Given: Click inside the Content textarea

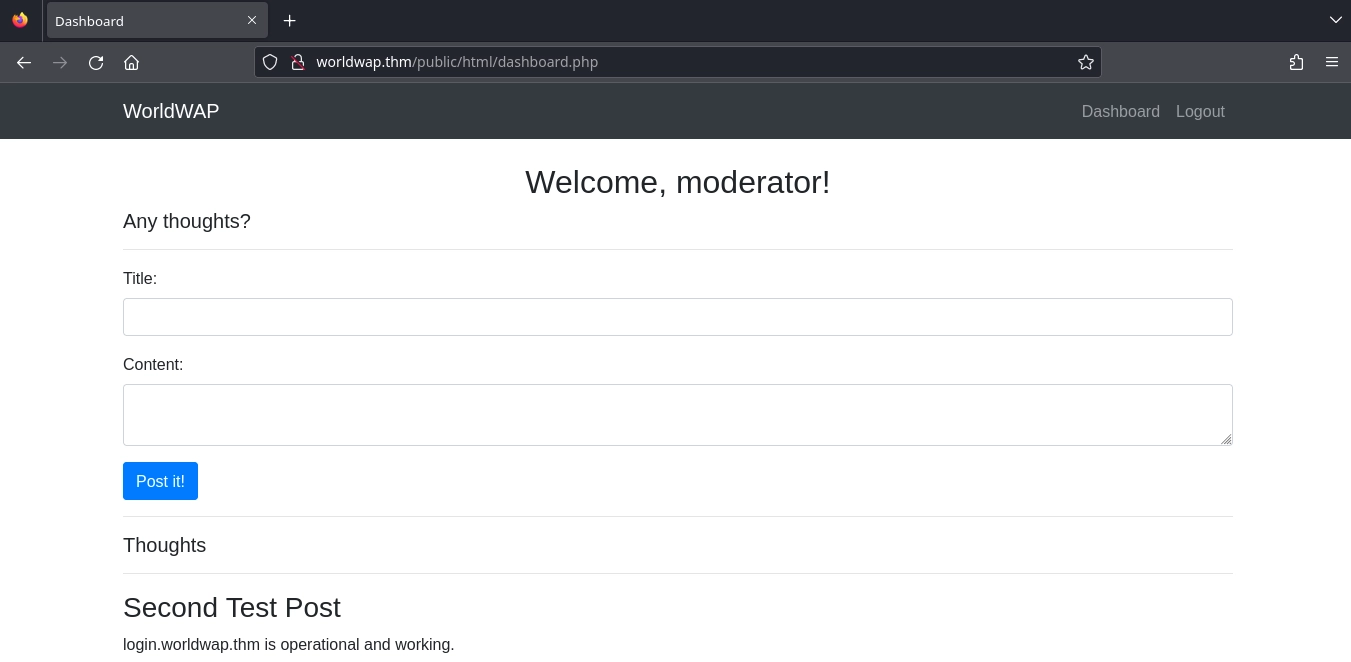Looking at the screenshot, I should point(677,415).
